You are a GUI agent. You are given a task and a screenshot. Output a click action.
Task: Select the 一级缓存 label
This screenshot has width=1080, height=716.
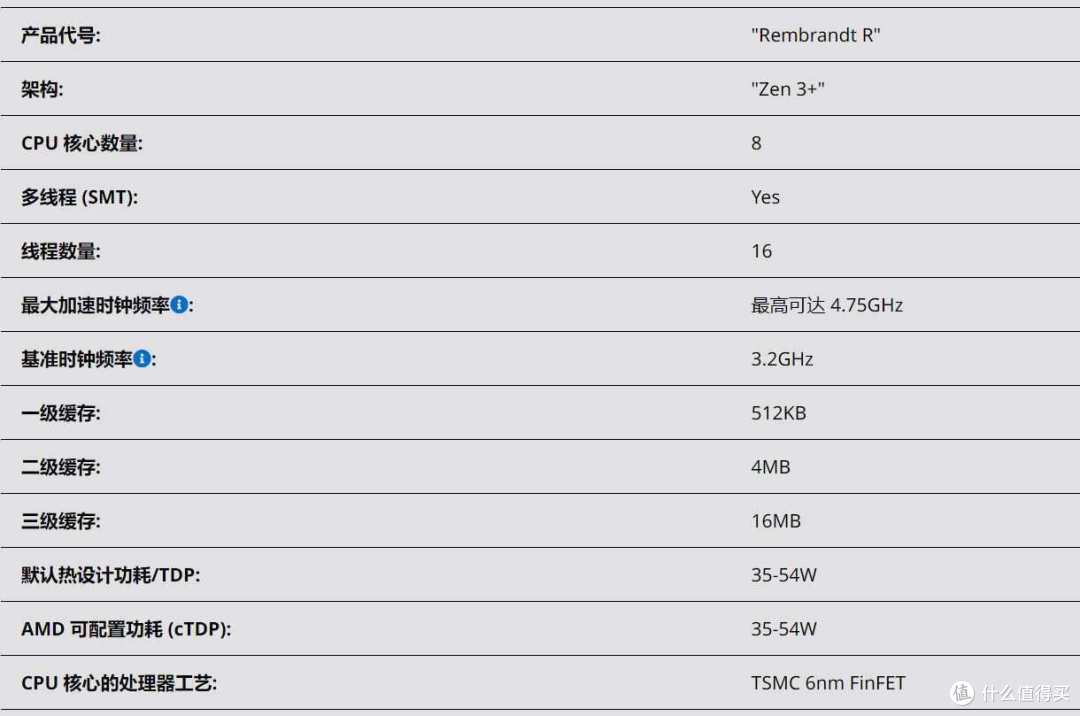61,413
